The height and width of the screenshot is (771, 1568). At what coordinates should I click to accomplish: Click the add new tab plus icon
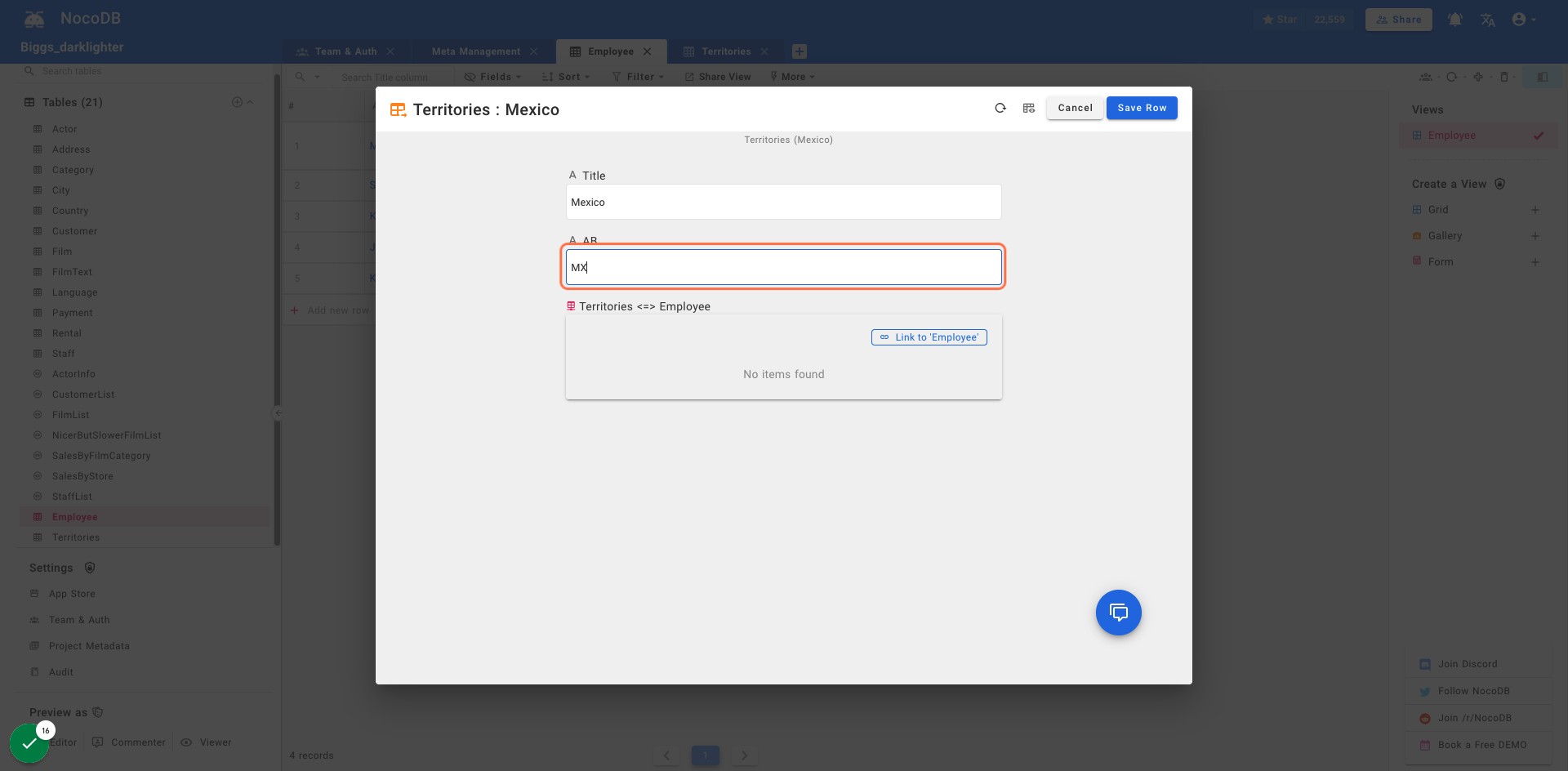click(x=800, y=51)
